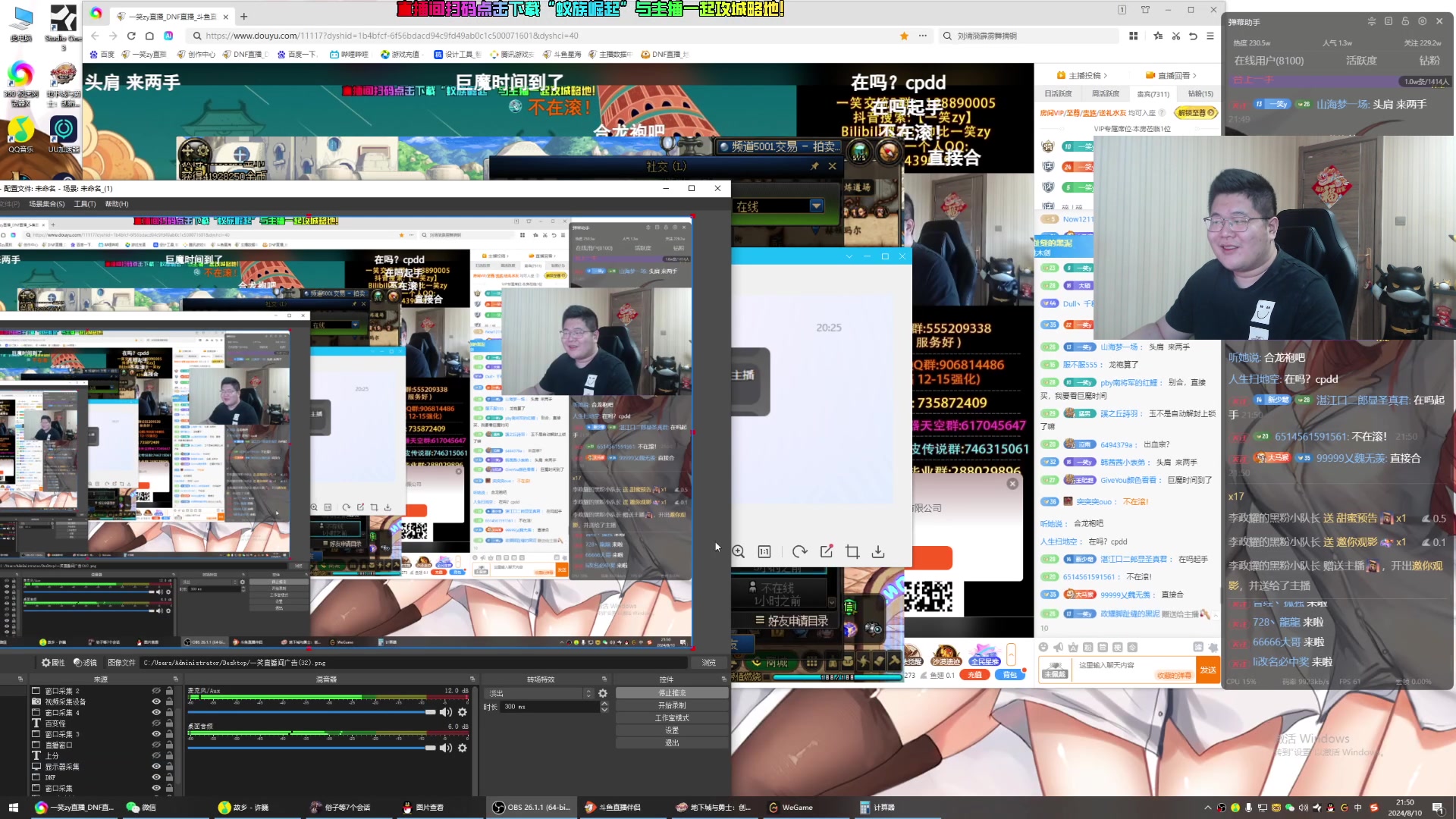Image resolution: width=1456 pixels, height=819 pixels.
Task: Open the 淡出 transition dropdown
Action: [540, 693]
